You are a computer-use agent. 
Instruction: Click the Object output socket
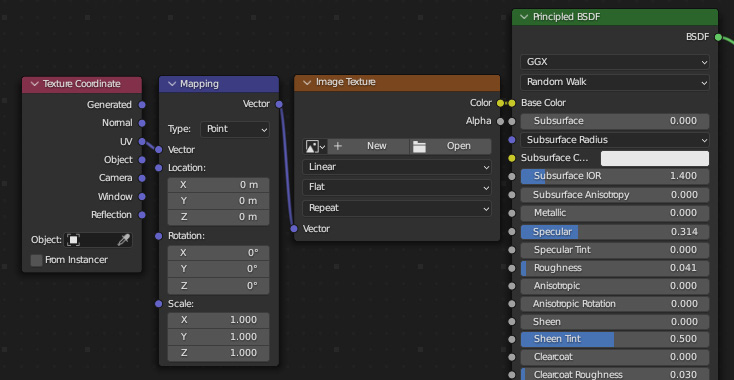pos(142,160)
